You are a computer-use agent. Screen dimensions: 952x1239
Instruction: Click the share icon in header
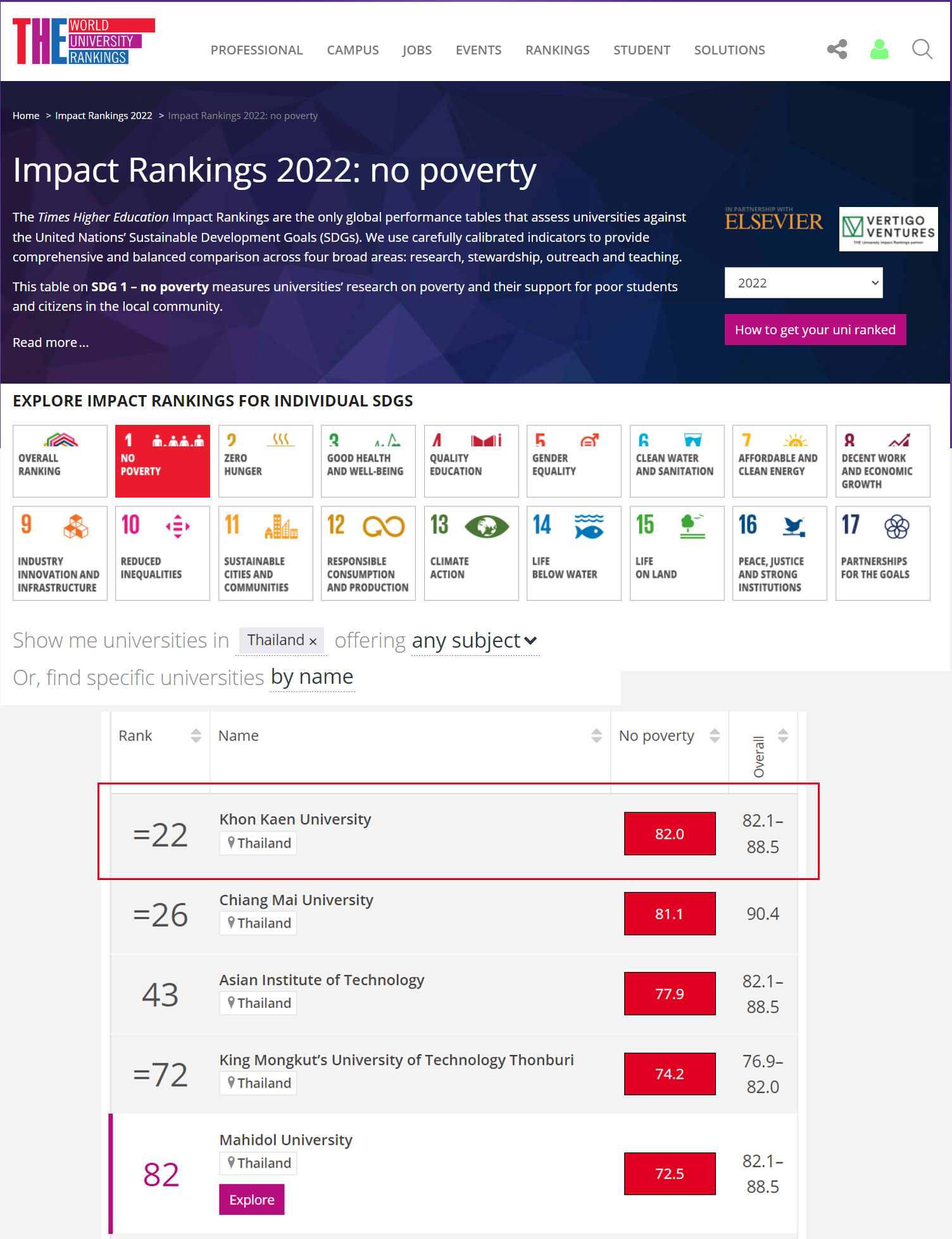pos(837,49)
